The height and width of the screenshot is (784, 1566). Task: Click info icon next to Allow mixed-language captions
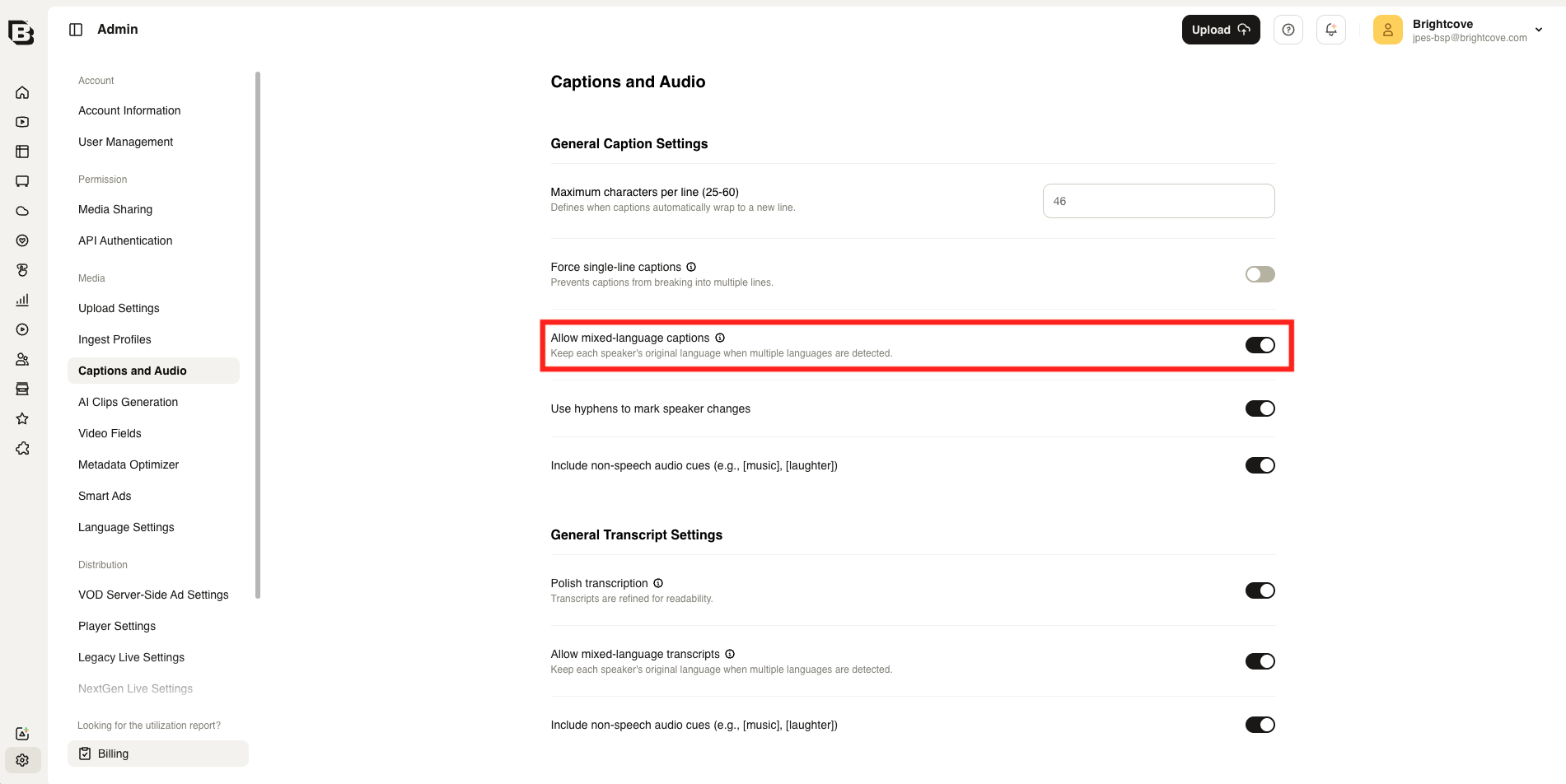click(720, 338)
